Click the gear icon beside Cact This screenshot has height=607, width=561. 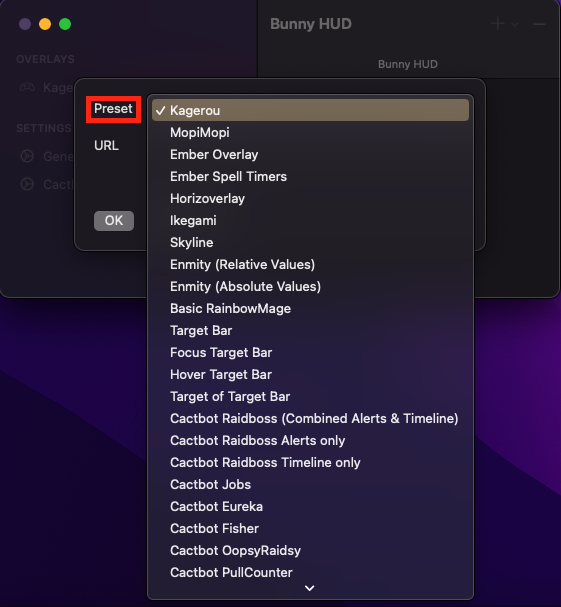coord(27,184)
